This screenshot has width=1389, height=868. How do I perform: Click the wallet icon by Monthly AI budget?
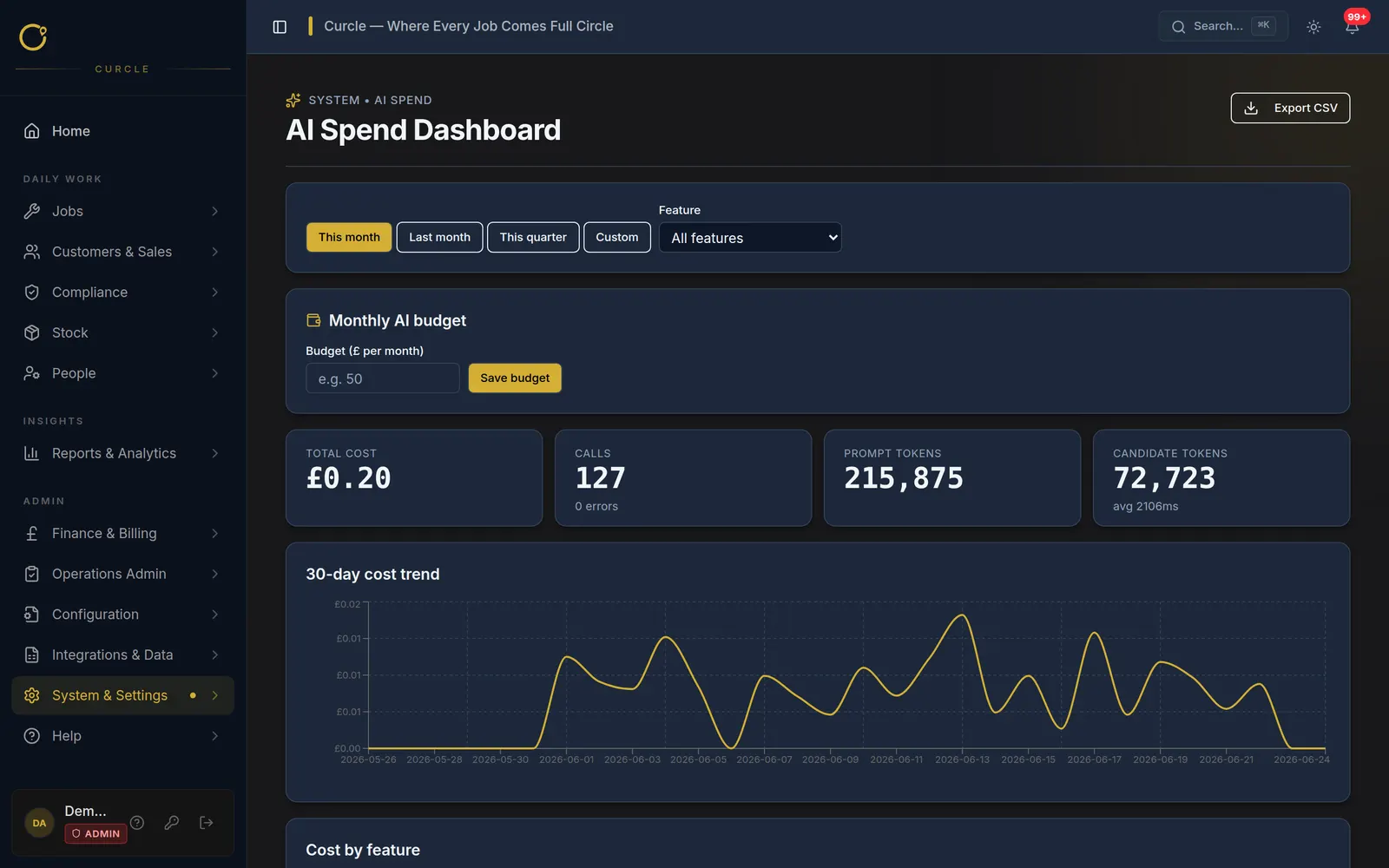pyautogui.click(x=313, y=320)
